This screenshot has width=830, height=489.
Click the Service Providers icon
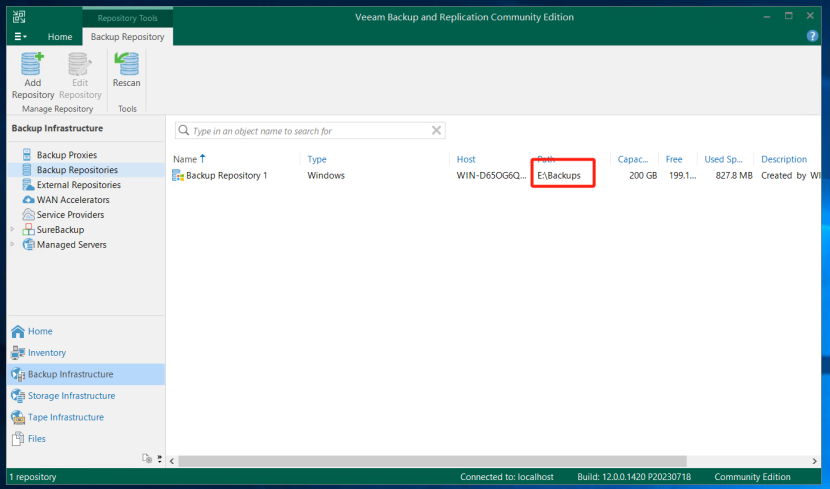click(28, 214)
